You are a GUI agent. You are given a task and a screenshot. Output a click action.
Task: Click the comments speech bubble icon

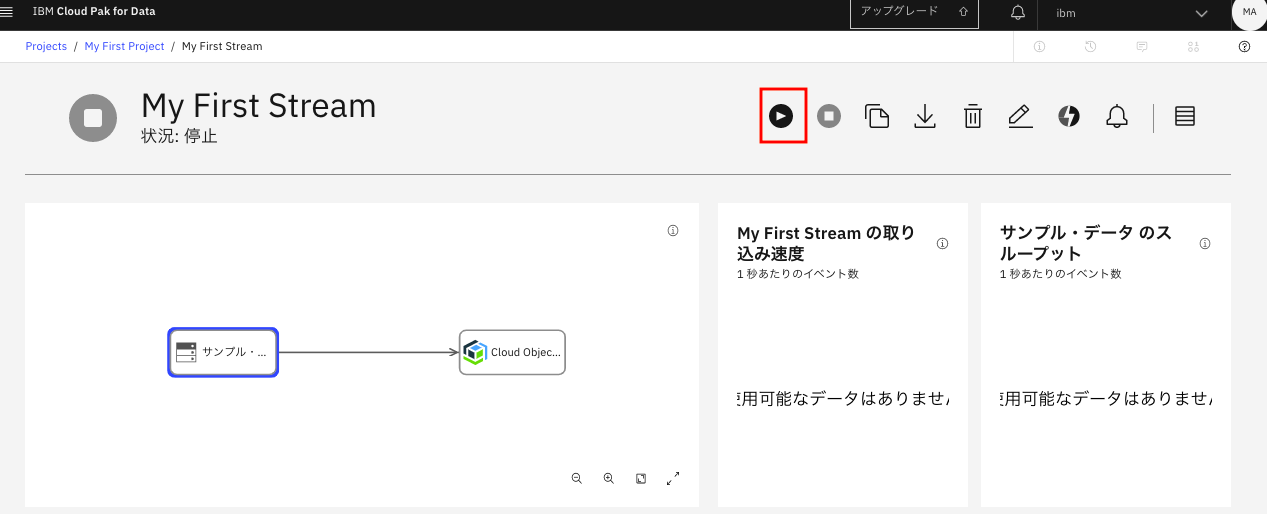[x=1142, y=46]
